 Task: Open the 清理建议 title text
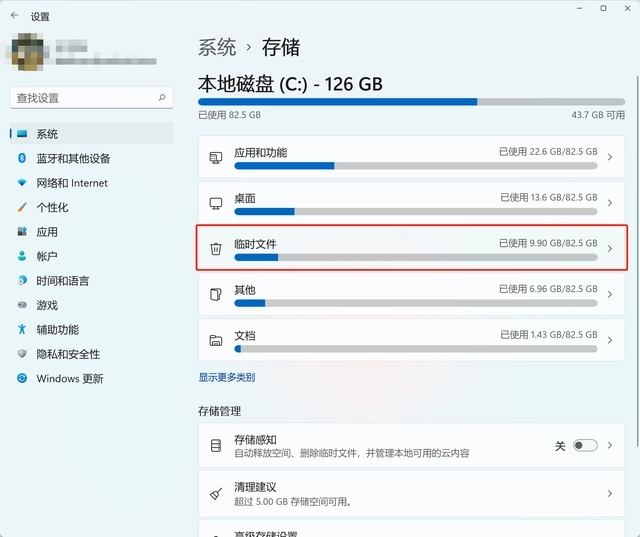[255, 487]
